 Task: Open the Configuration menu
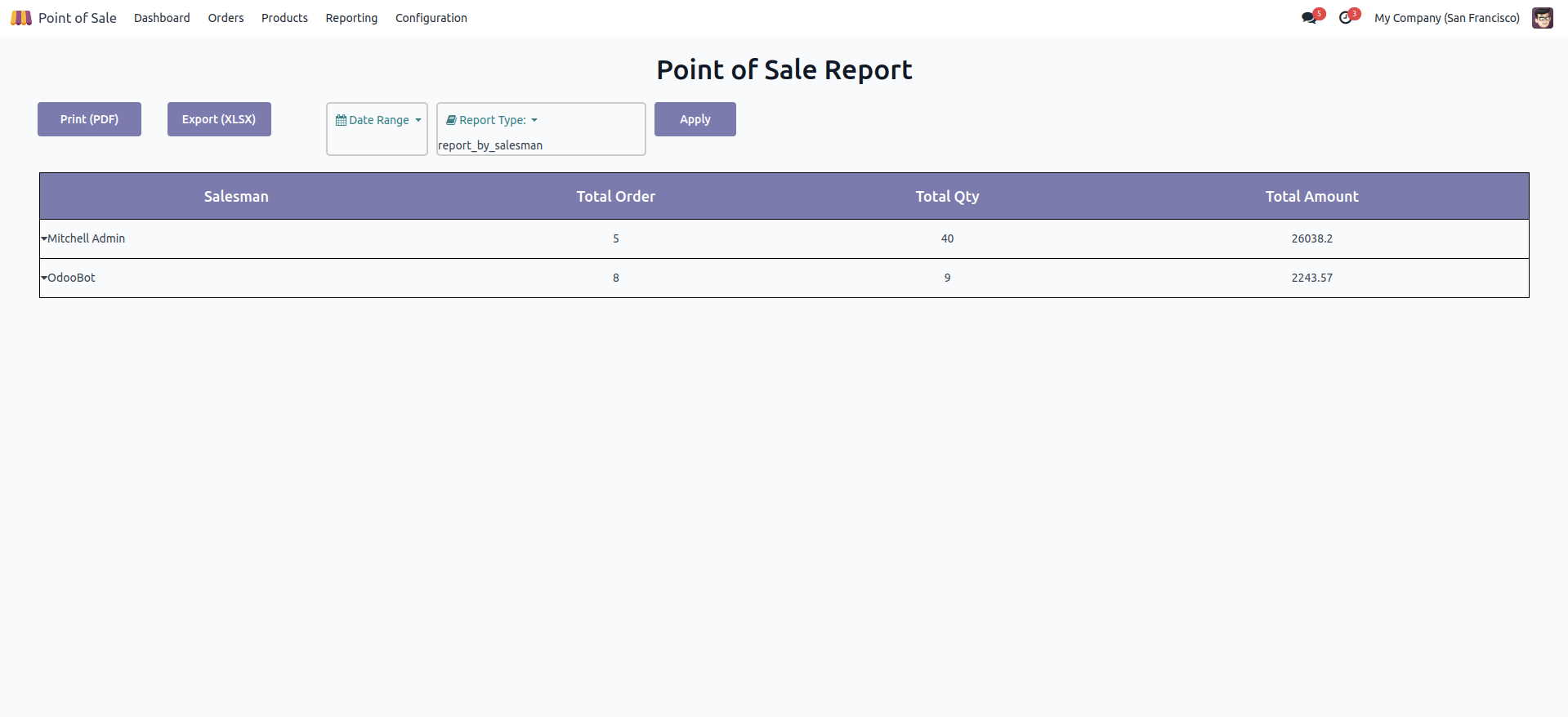(x=431, y=18)
